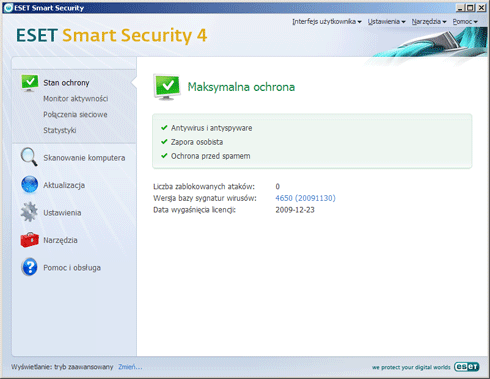Click the blue globe Aktualizacja icon

pyautogui.click(x=29, y=185)
